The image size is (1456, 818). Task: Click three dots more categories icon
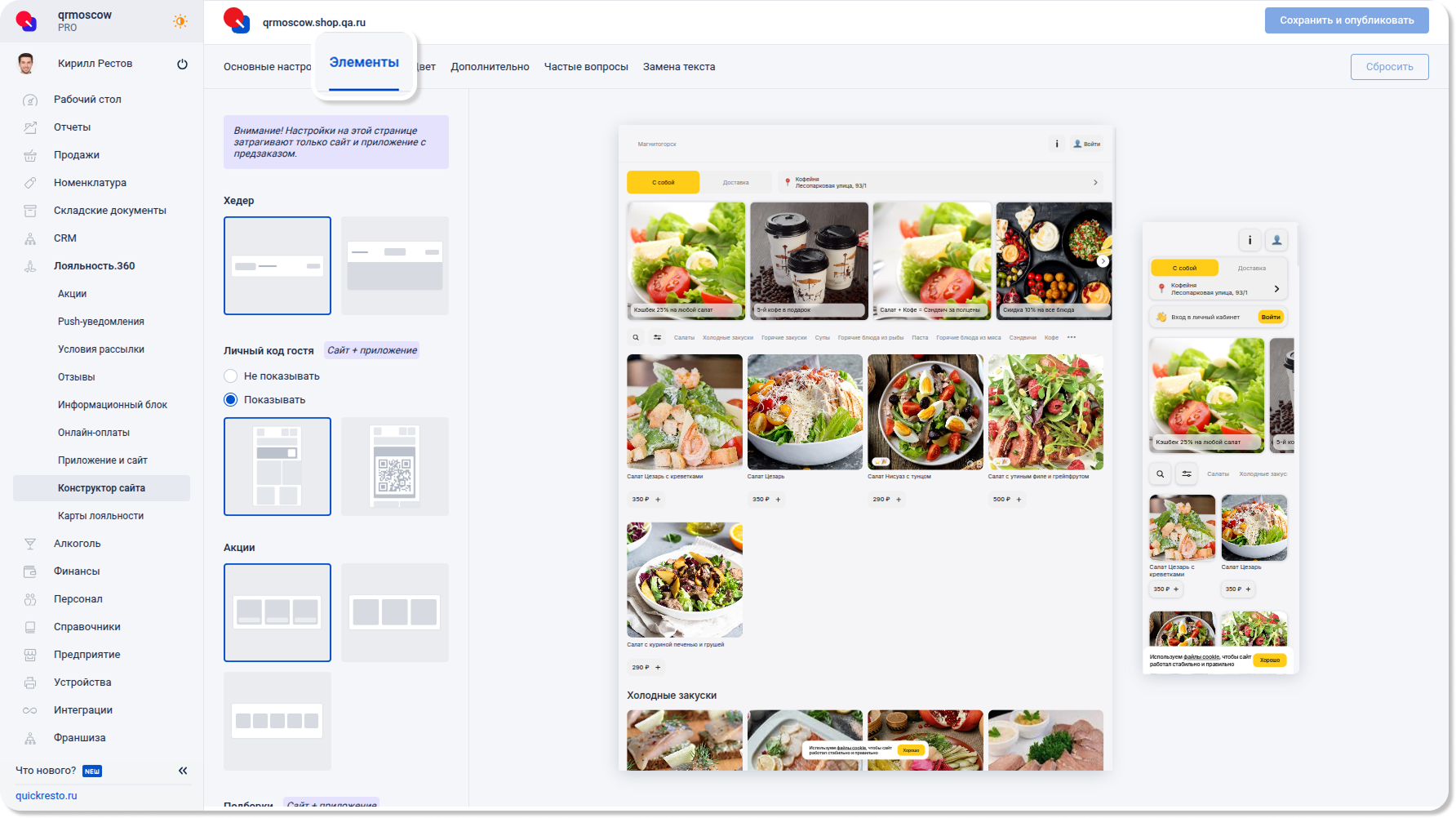pyautogui.click(x=1072, y=337)
